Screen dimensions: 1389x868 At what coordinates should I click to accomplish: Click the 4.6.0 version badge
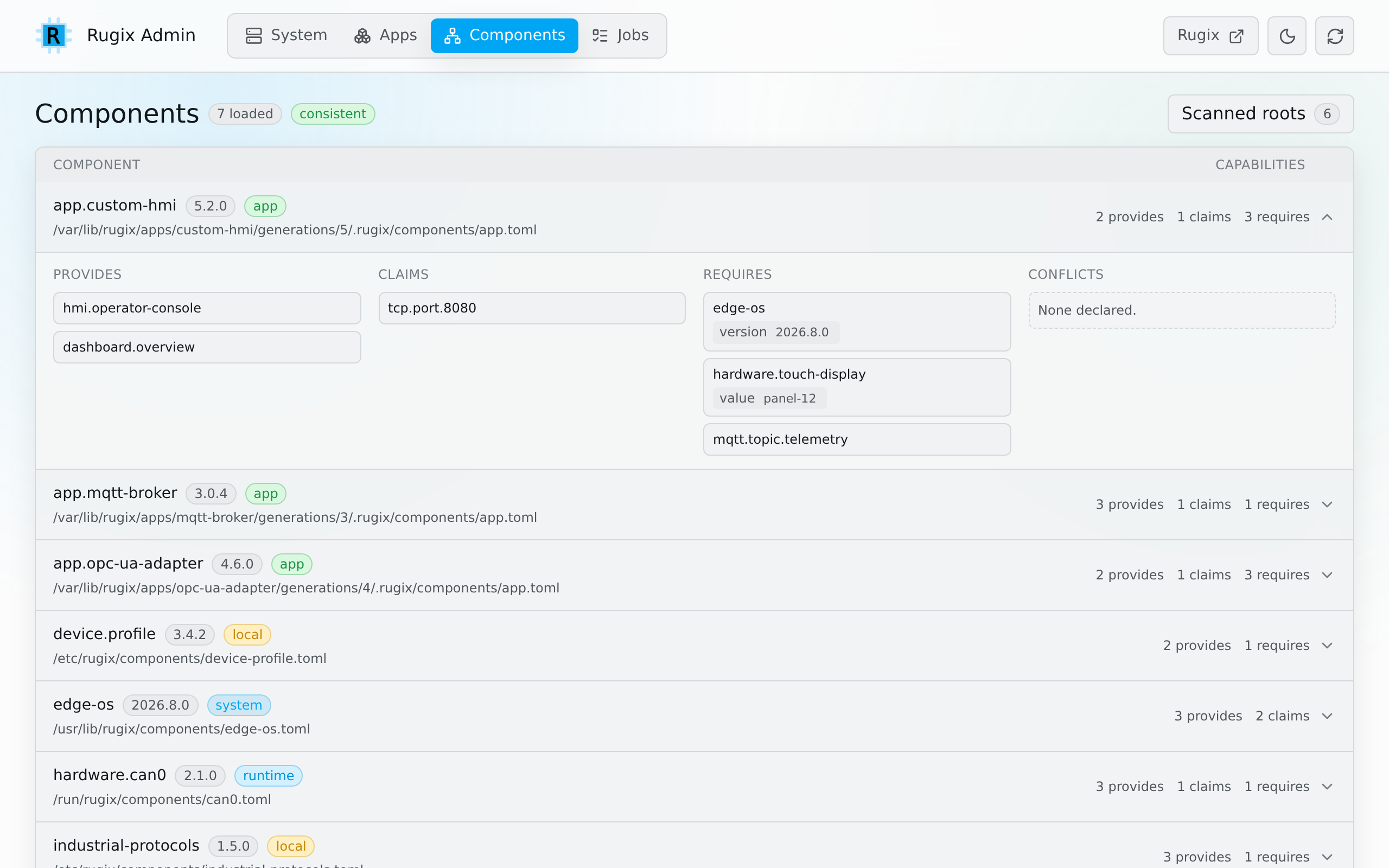click(237, 564)
